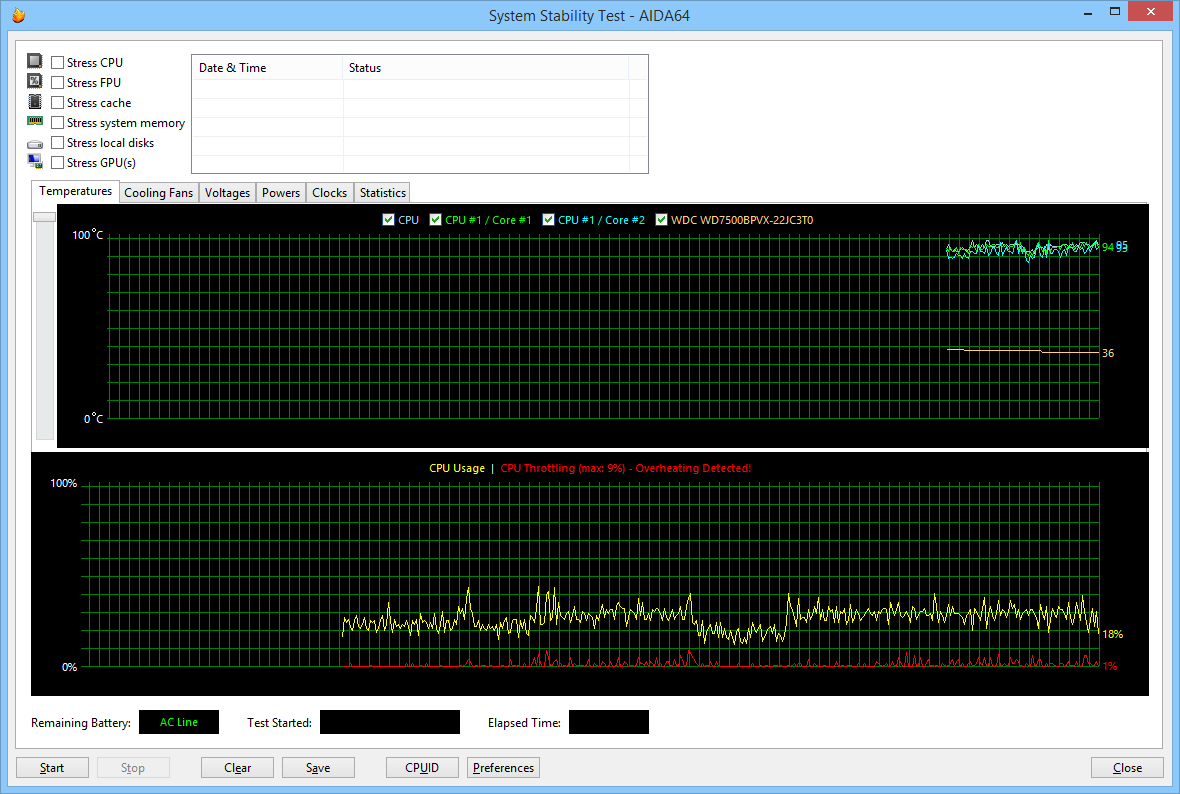1180x794 pixels.
Task: Switch to the Cooling Fans tab
Action: click(x=159, y=193)
